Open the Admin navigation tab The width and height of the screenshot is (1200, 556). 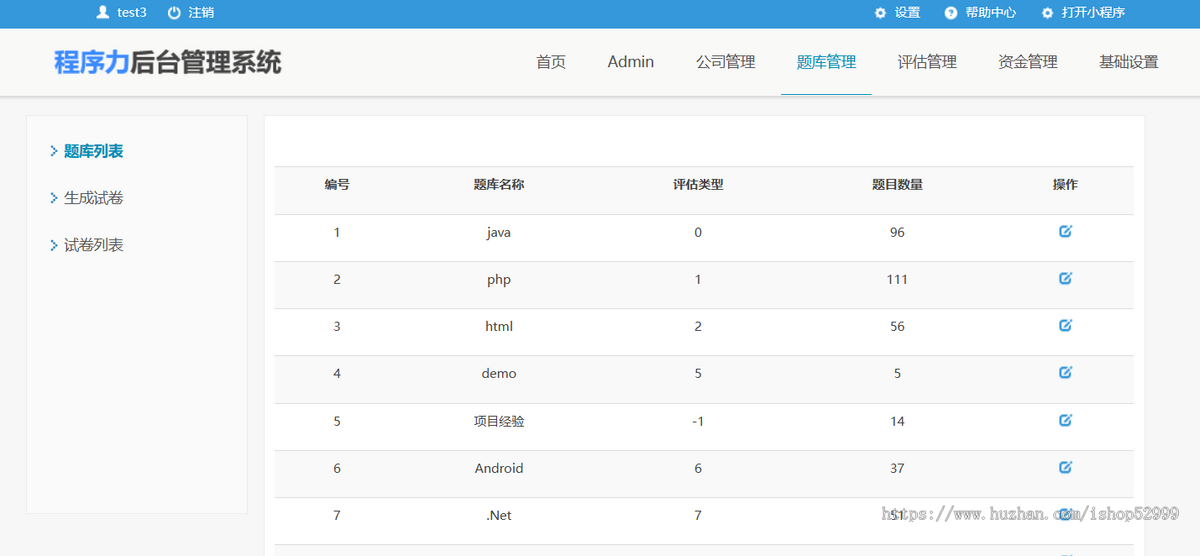[631, 62]
